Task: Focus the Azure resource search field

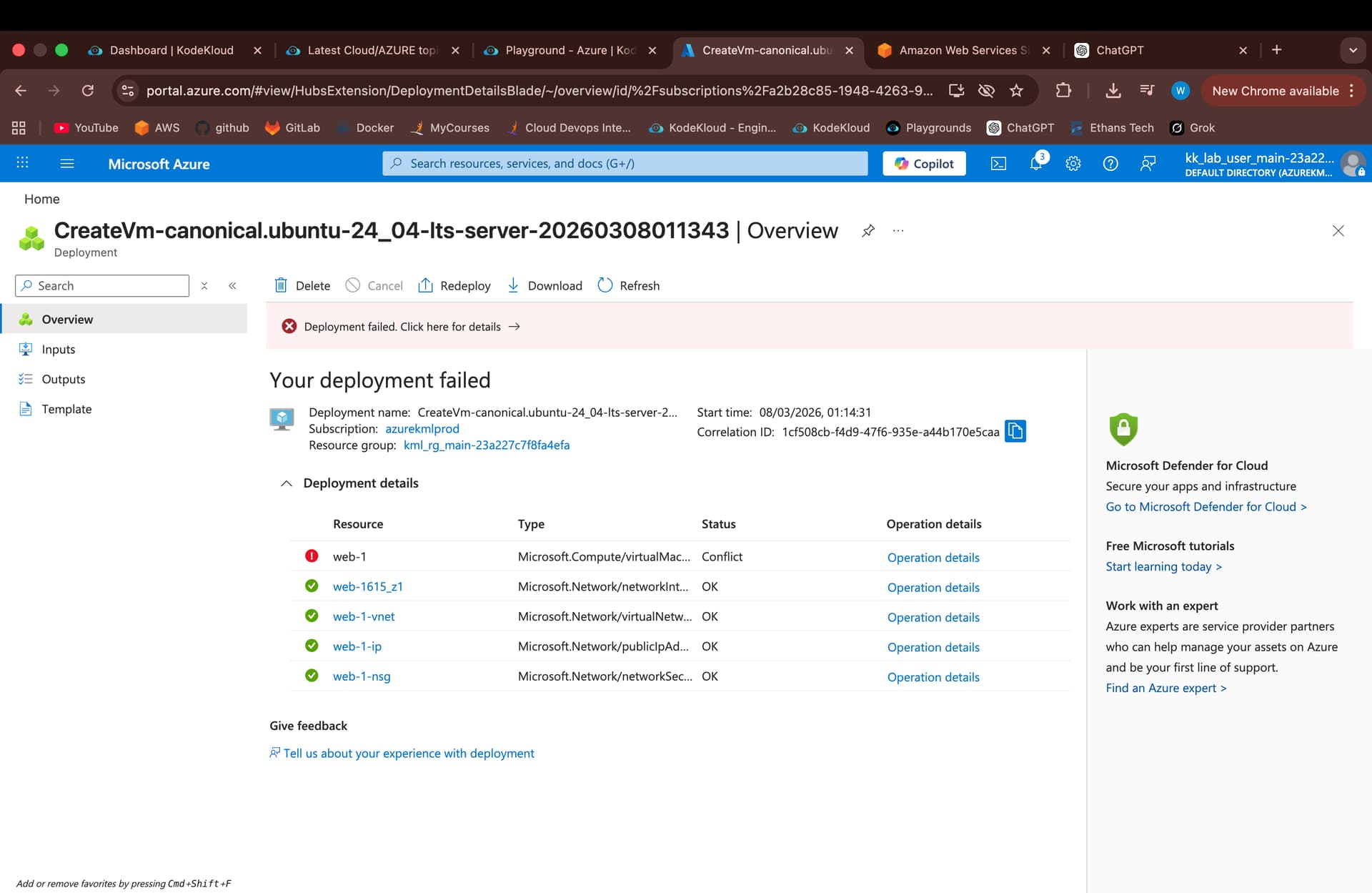Action: 625,164
